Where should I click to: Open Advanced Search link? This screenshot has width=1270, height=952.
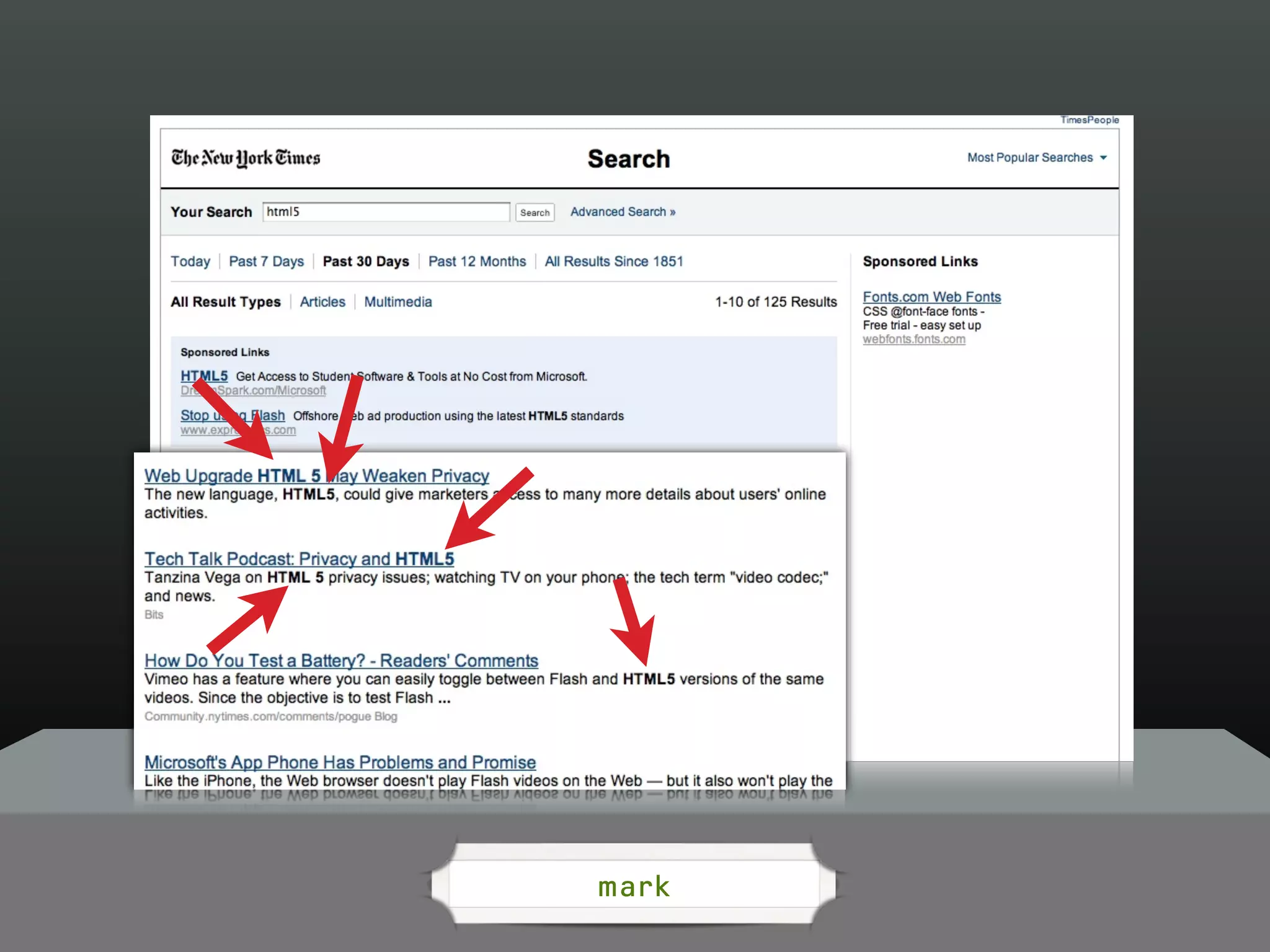pyautogui.click(x=623, y=212)
